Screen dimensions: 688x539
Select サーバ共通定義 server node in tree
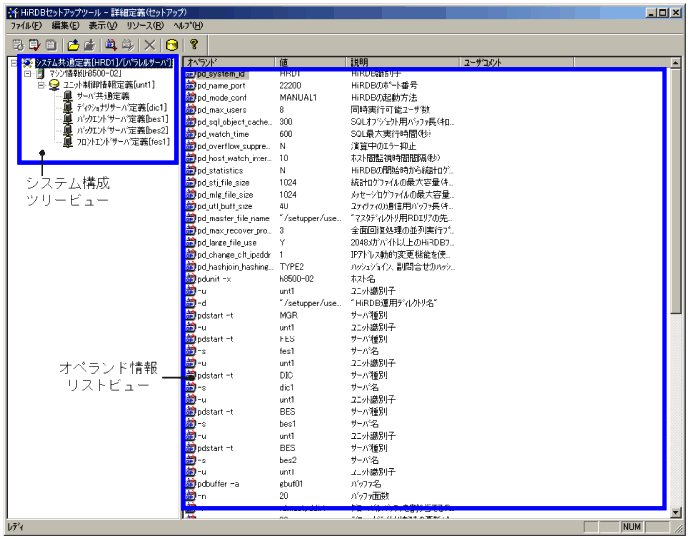(103, 96)
